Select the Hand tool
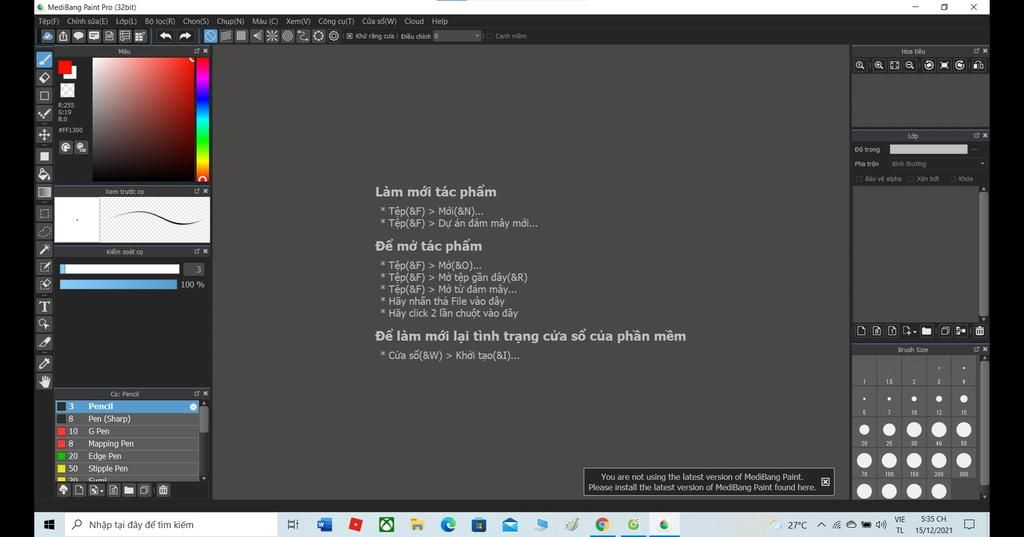 pos(44,382)
